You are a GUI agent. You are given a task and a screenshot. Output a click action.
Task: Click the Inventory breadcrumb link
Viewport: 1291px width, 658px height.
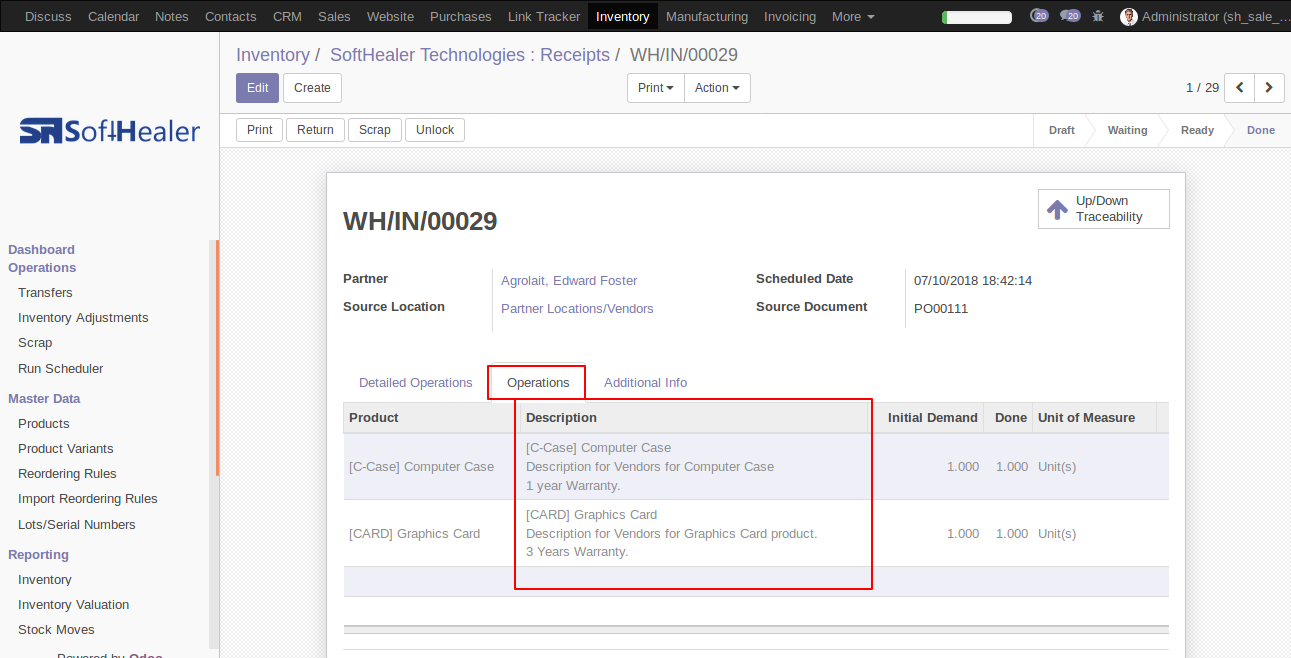pos(272,55)
